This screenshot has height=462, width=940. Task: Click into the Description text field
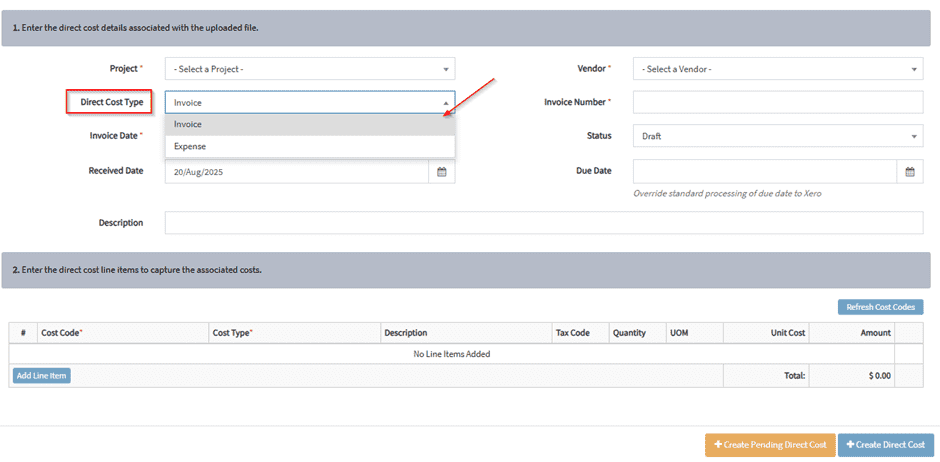[x=544, y=223]
